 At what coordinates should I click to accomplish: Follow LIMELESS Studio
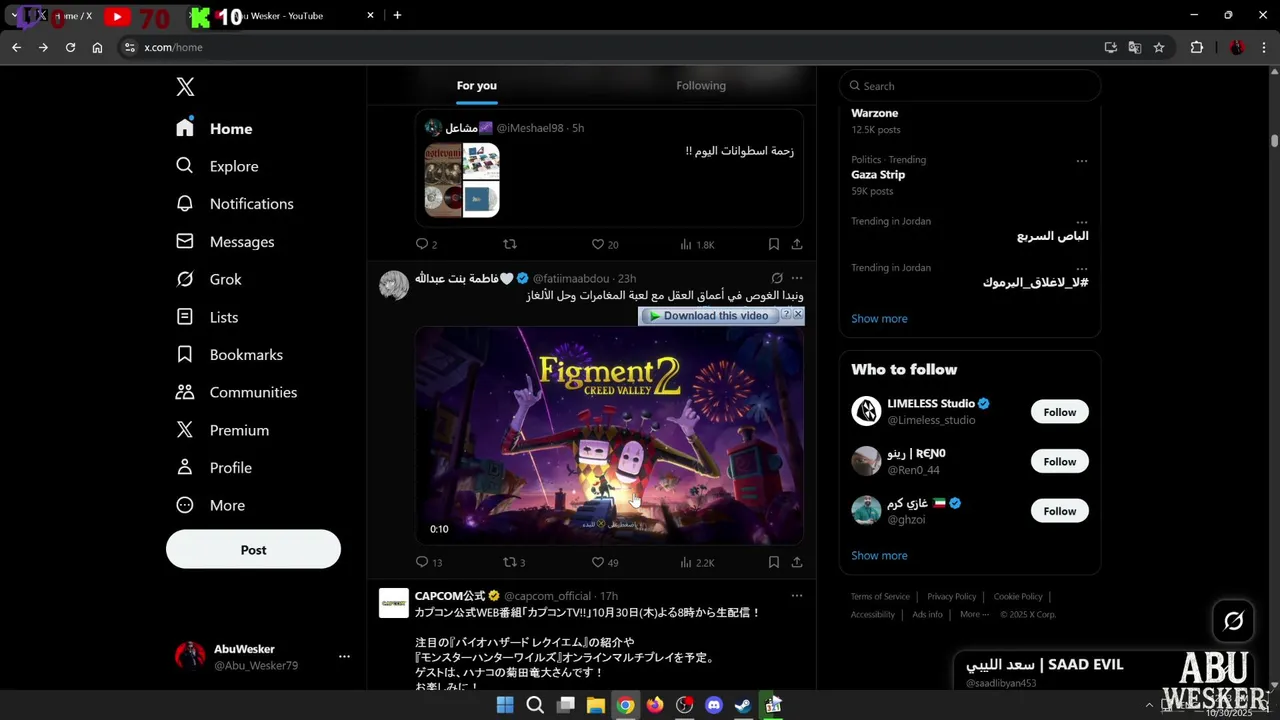click(x=1059, y=412)
